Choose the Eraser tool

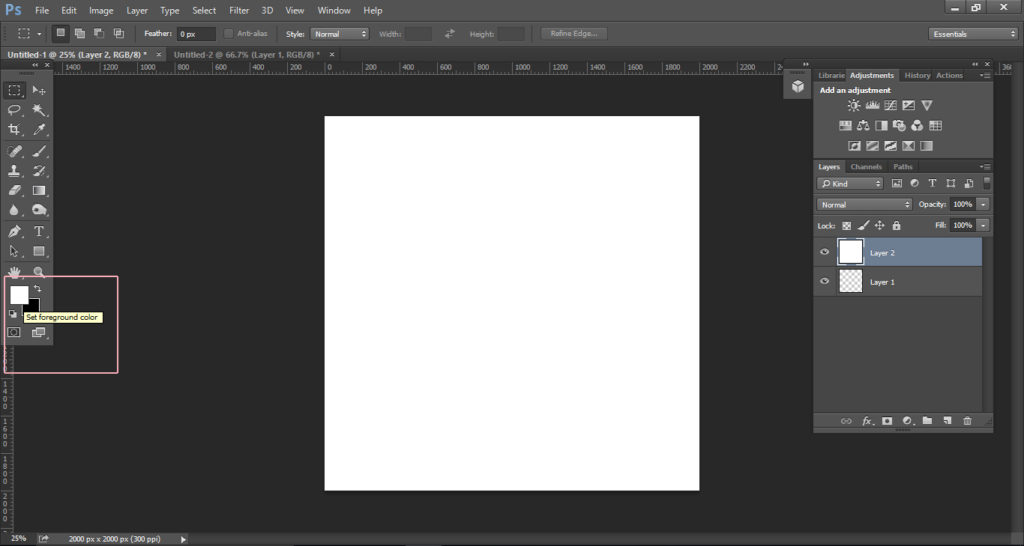(x=15, y=190)
